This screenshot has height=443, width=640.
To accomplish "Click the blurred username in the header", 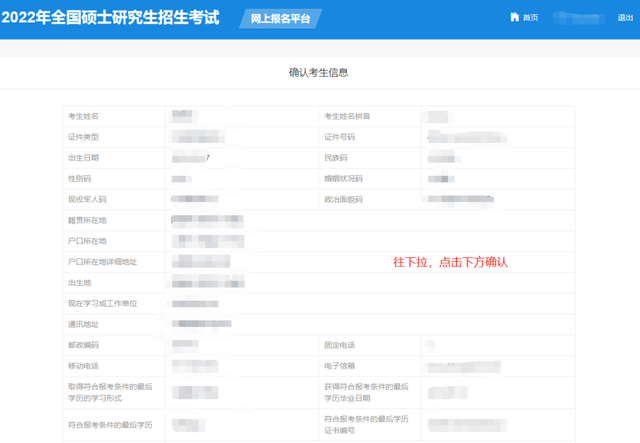I will [x=578, y=18].
